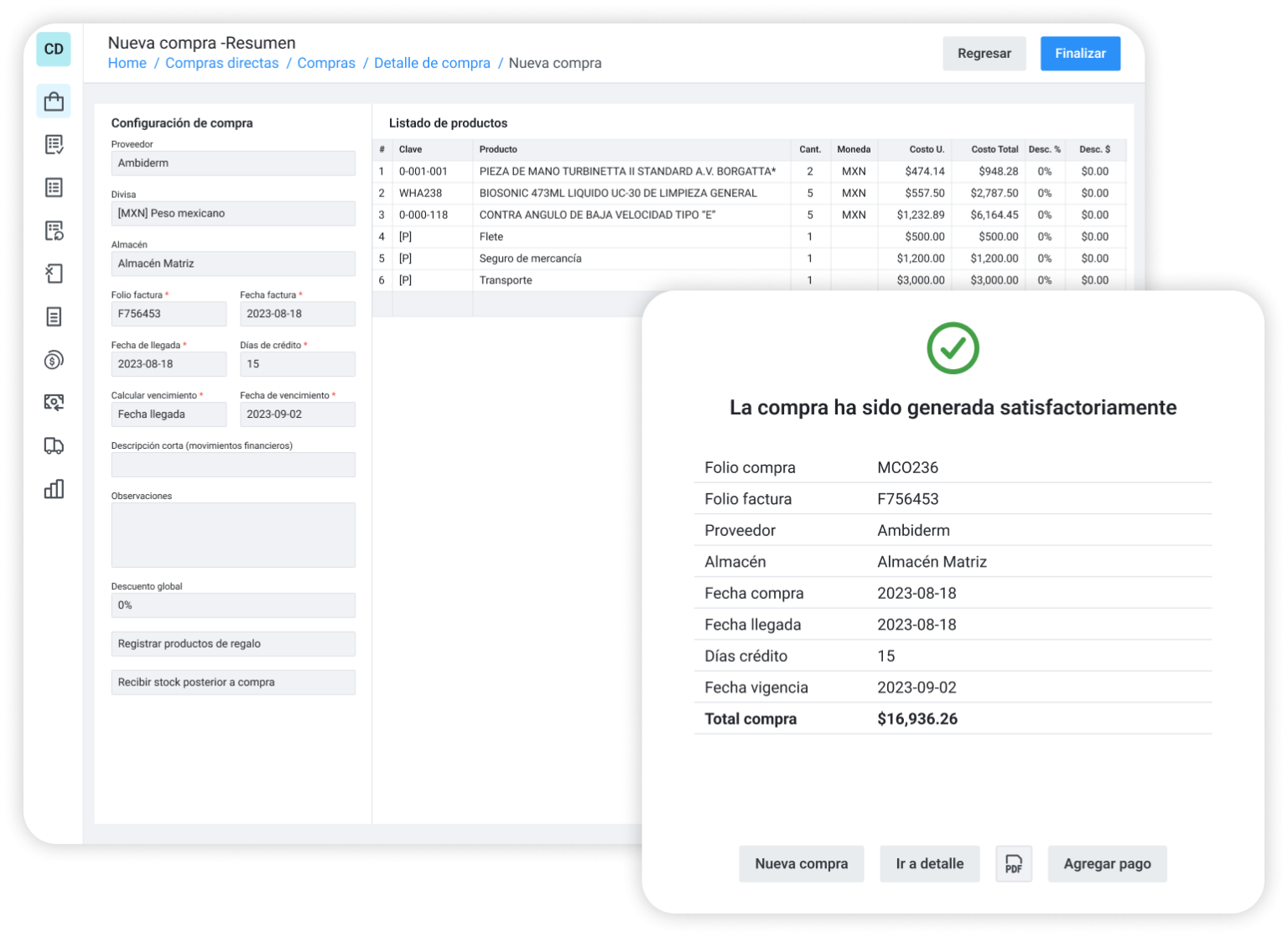
Task: Open the recurring list icon with refresh arrow
Action: pyautogui.click(x=54, y=231)
